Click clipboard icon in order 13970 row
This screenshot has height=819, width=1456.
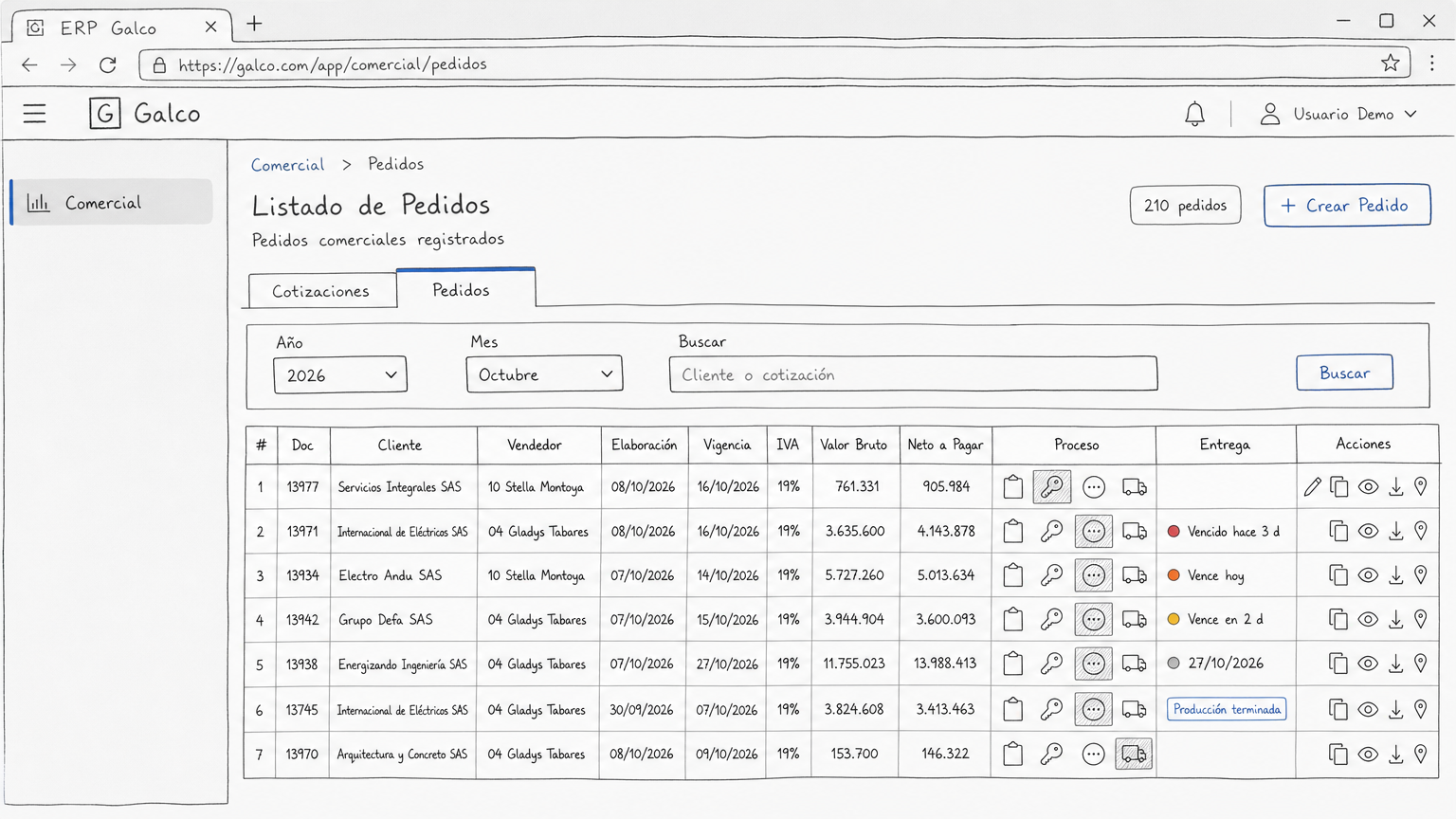1013,755
